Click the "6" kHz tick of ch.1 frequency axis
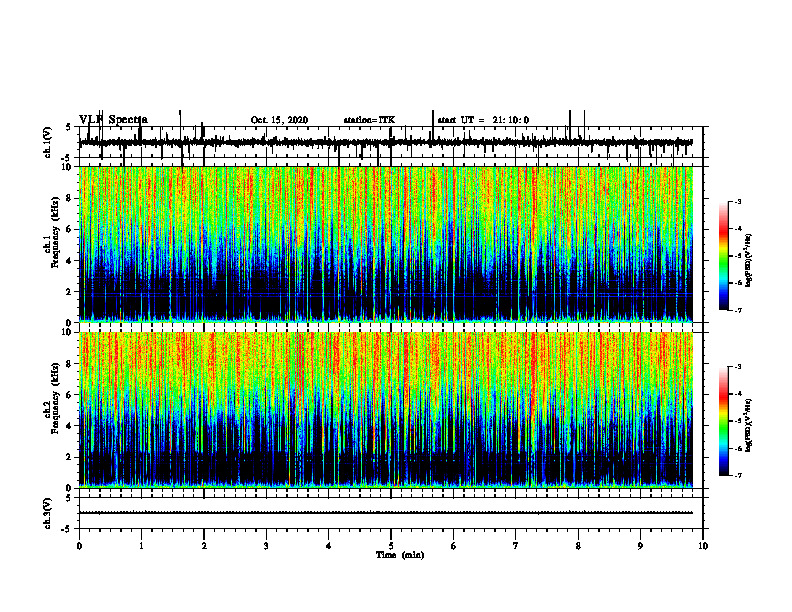792x612 pixels. click(70, 229)
